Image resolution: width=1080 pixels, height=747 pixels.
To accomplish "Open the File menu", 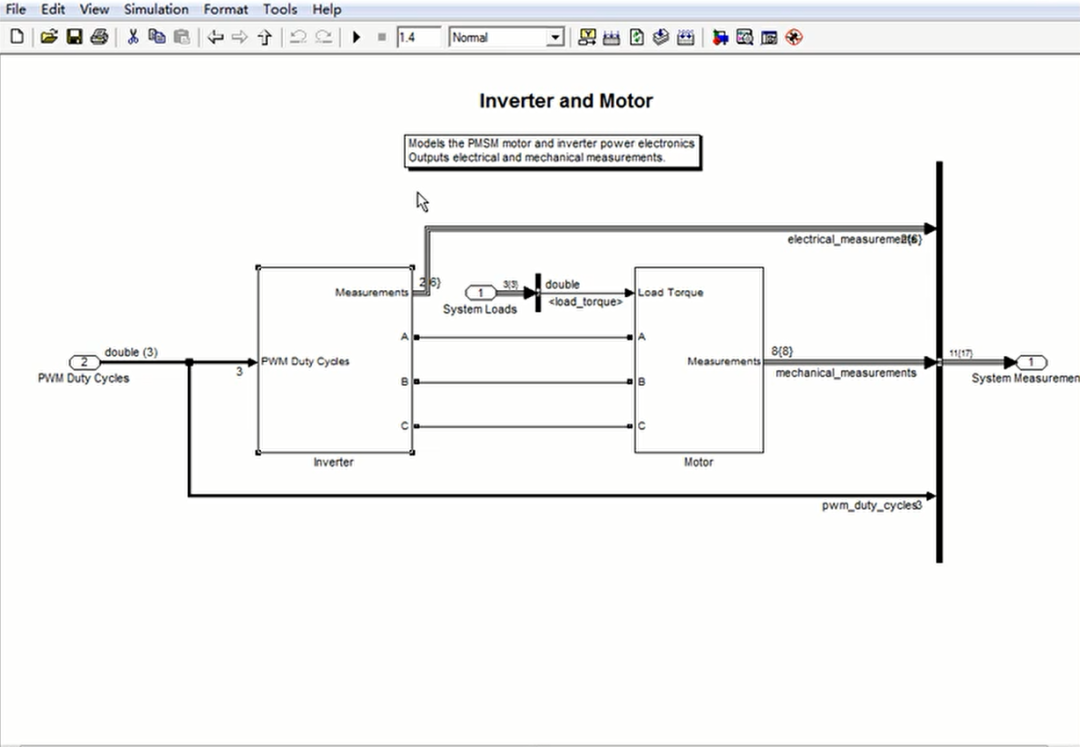I will [x=15, y=10].
